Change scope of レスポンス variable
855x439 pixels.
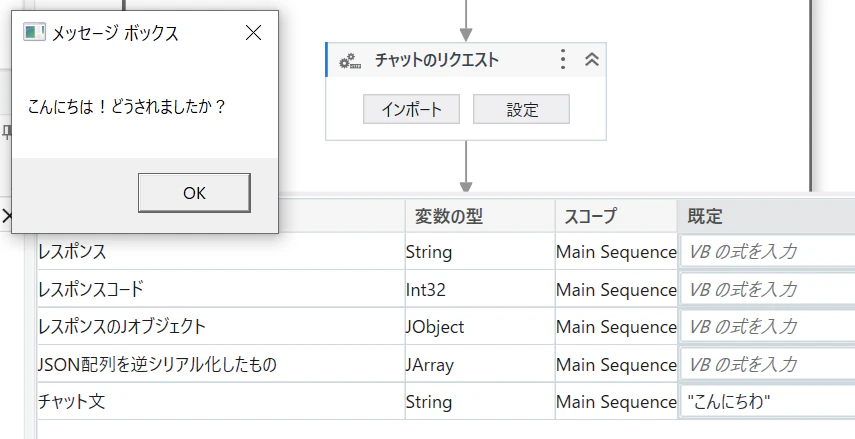pos(616,252)
